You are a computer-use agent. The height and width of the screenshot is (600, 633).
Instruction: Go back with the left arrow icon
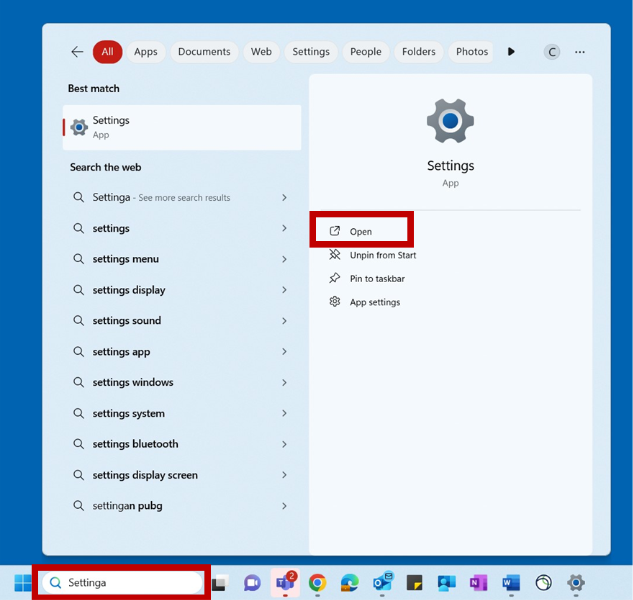77,52
